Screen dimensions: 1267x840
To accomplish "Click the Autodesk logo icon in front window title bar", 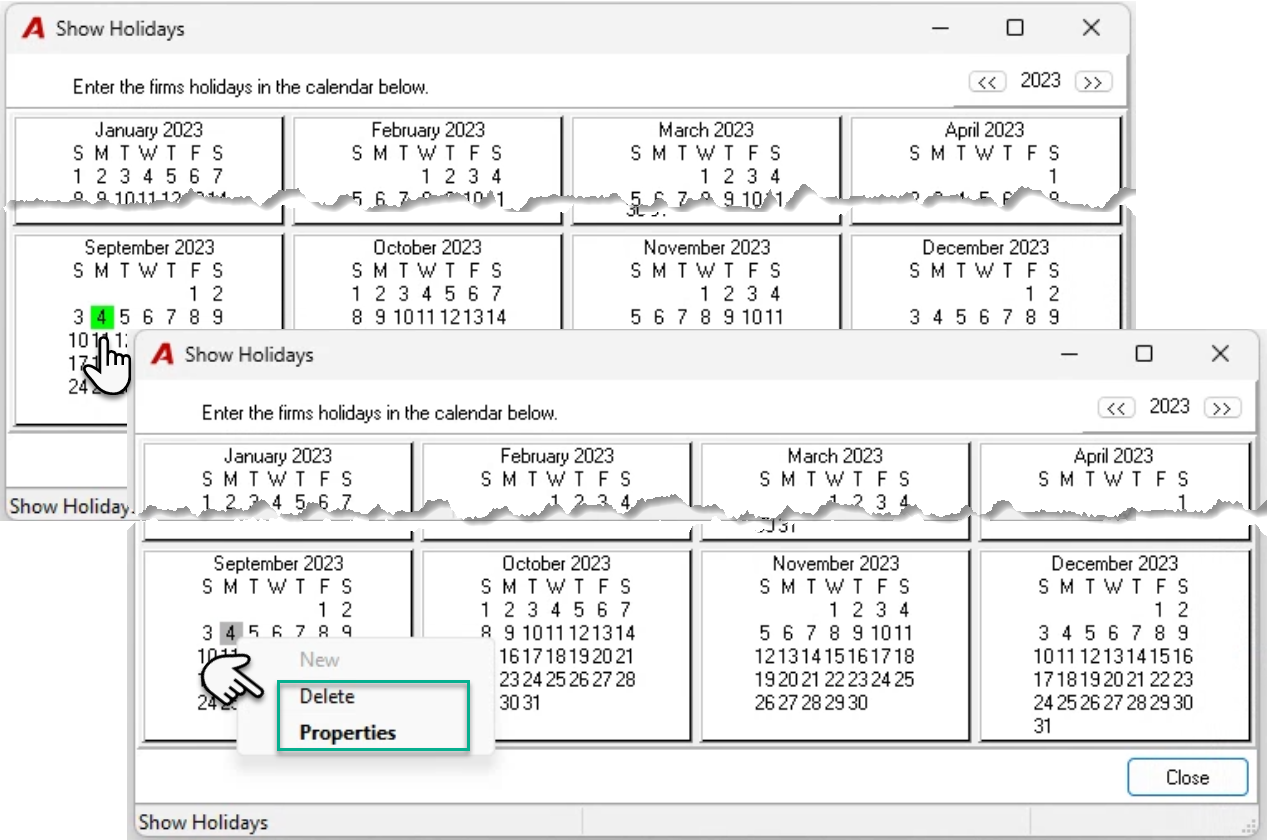I will (x=162, y=354).
